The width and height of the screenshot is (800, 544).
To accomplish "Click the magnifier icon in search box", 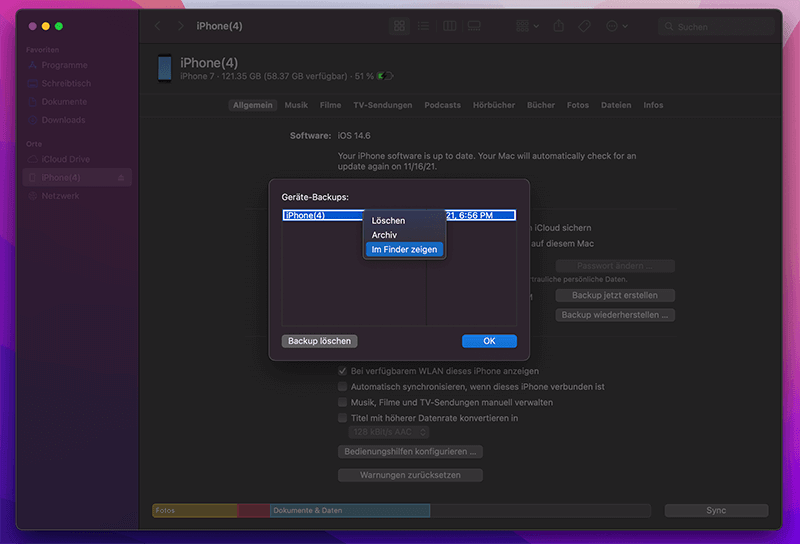I will coord(668,27).
